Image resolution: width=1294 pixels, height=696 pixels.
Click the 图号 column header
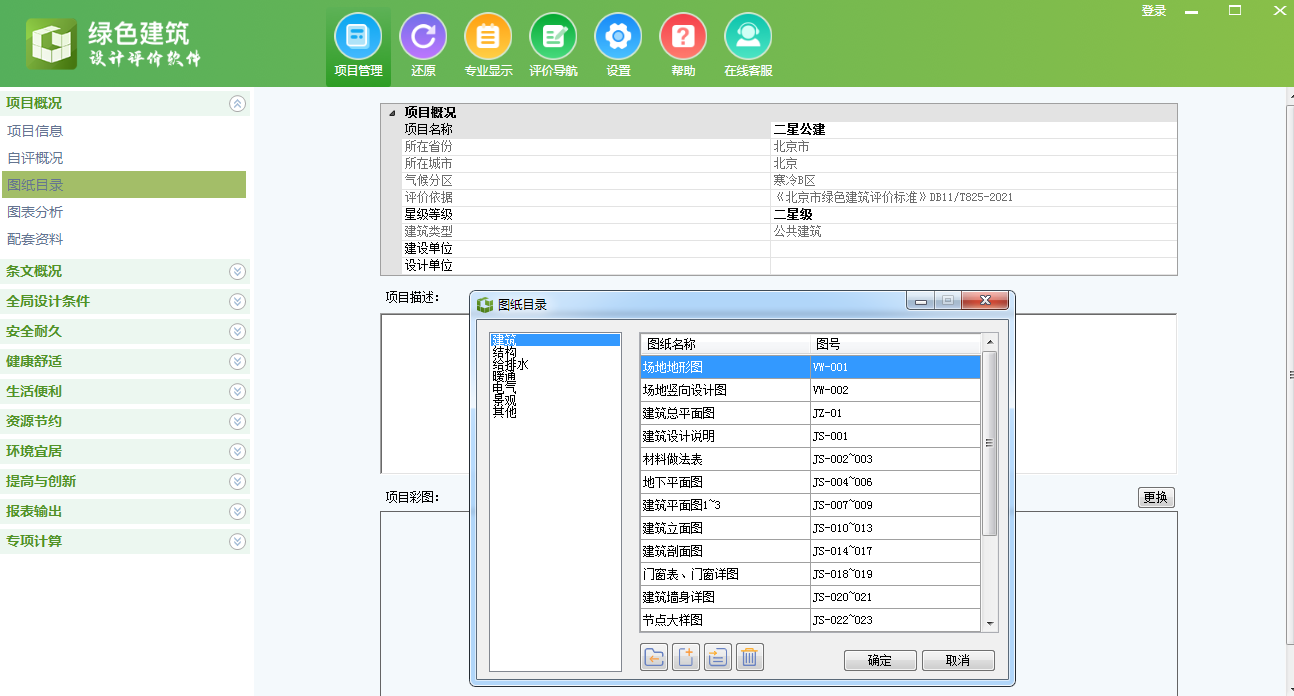895,344
